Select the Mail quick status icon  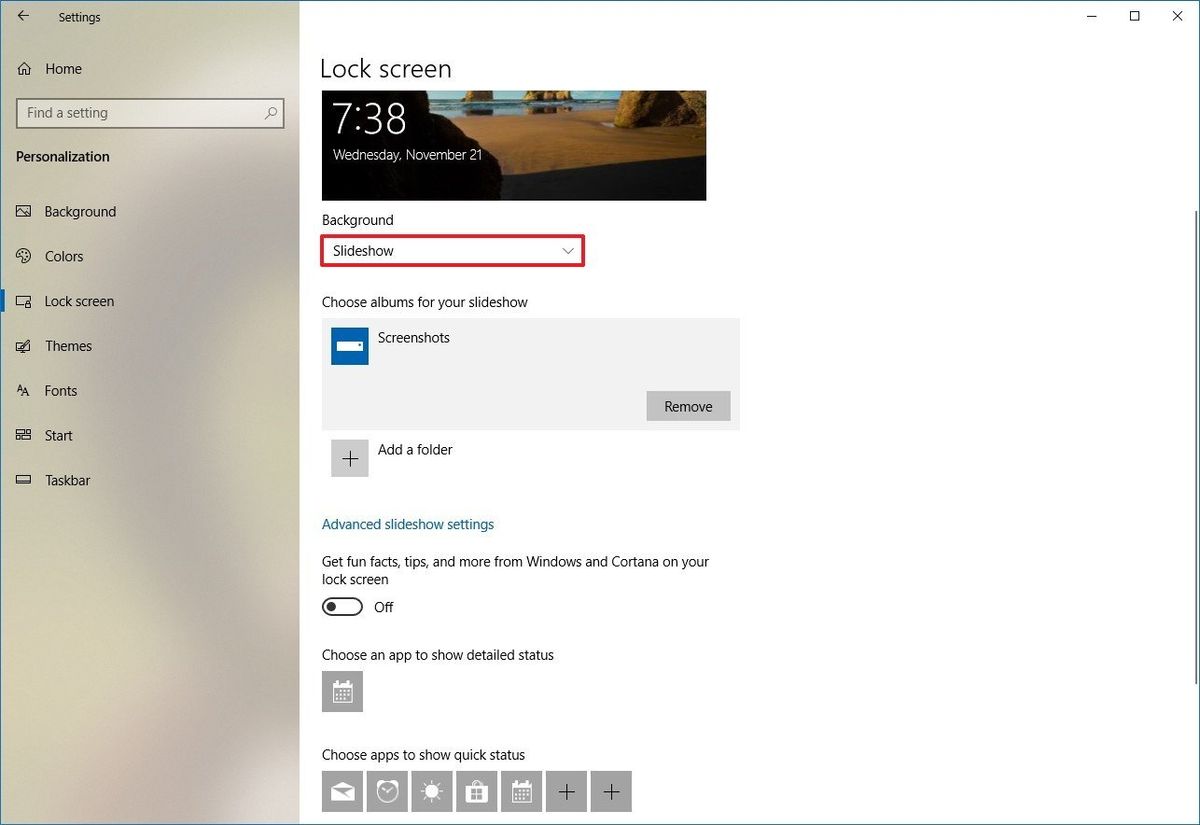[342, 791]
